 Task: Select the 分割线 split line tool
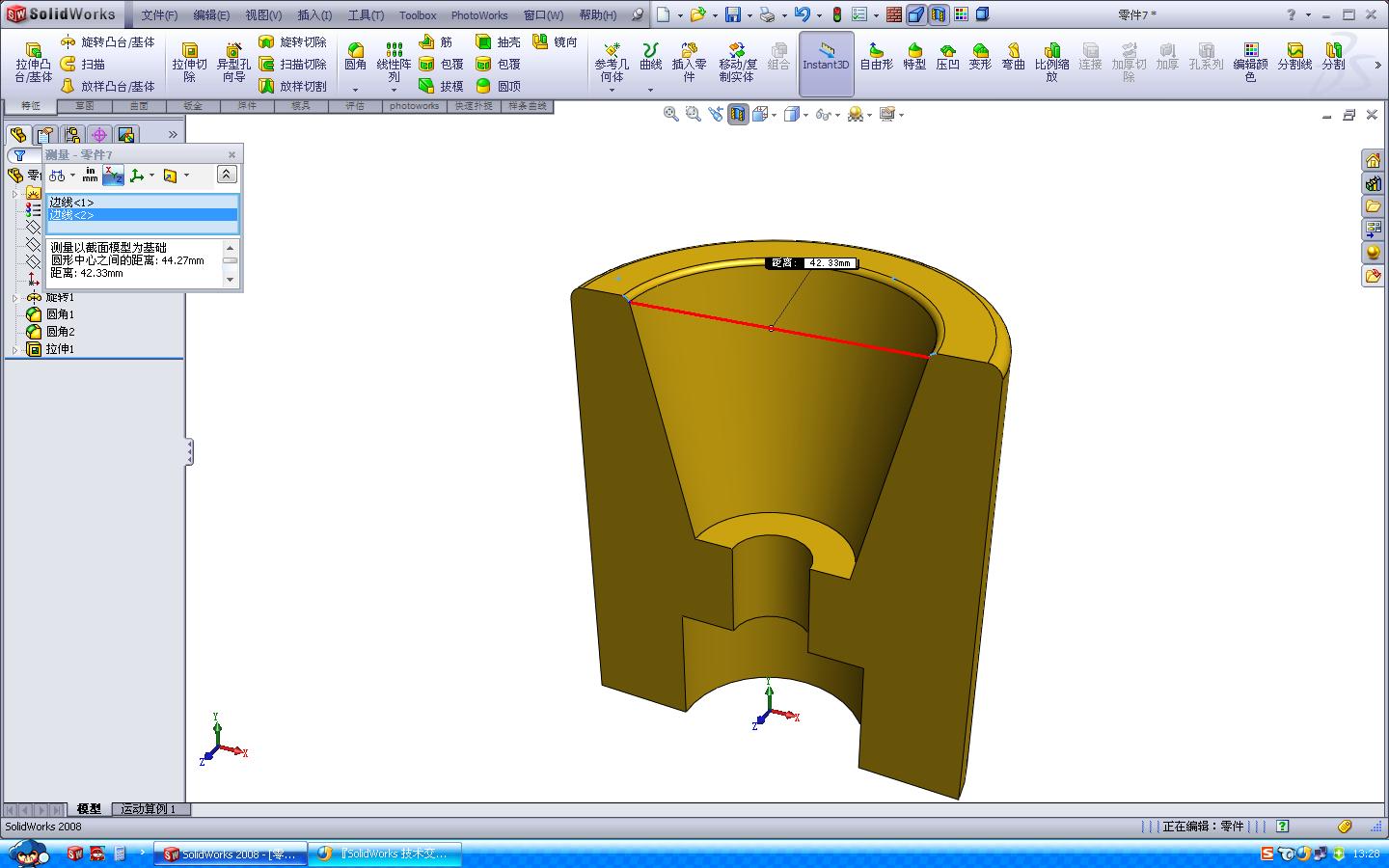[x=1294, y=57]
